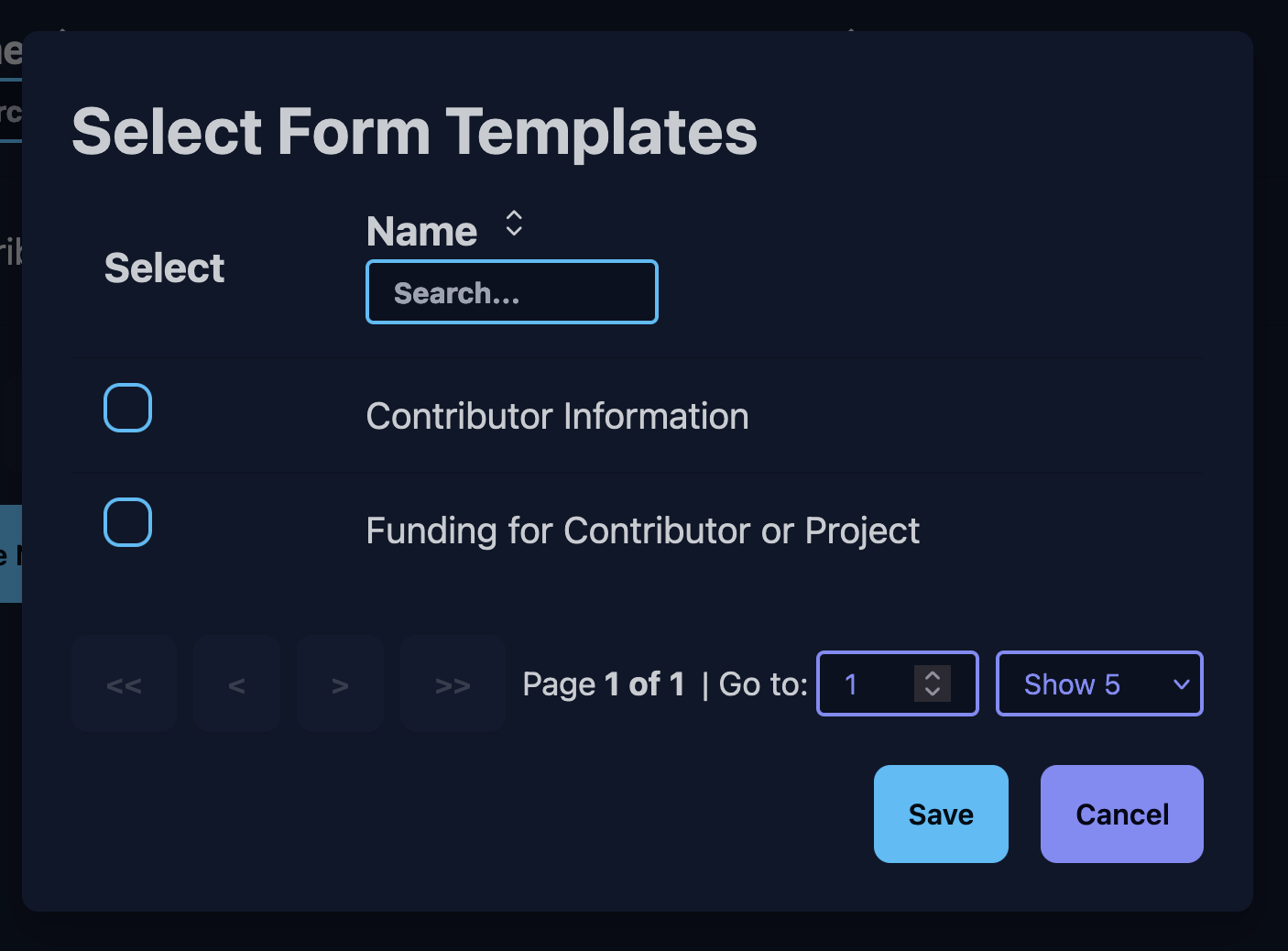This screenshot has height=951, width=1288.
Task: Click the Select column header
Action: point(164,268)
